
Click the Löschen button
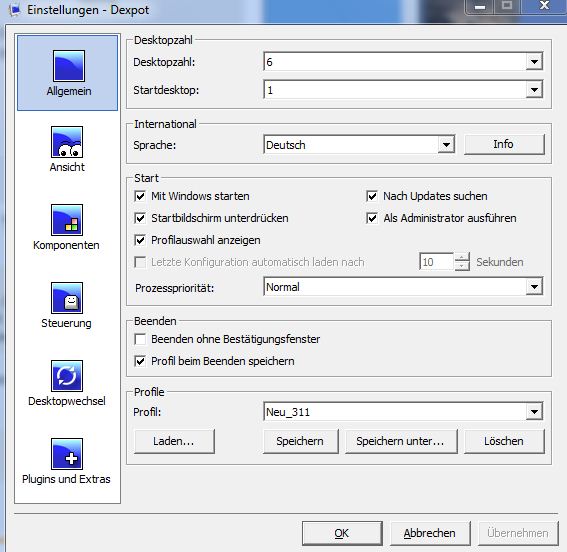pyautogui.click(x=504, y=441)
